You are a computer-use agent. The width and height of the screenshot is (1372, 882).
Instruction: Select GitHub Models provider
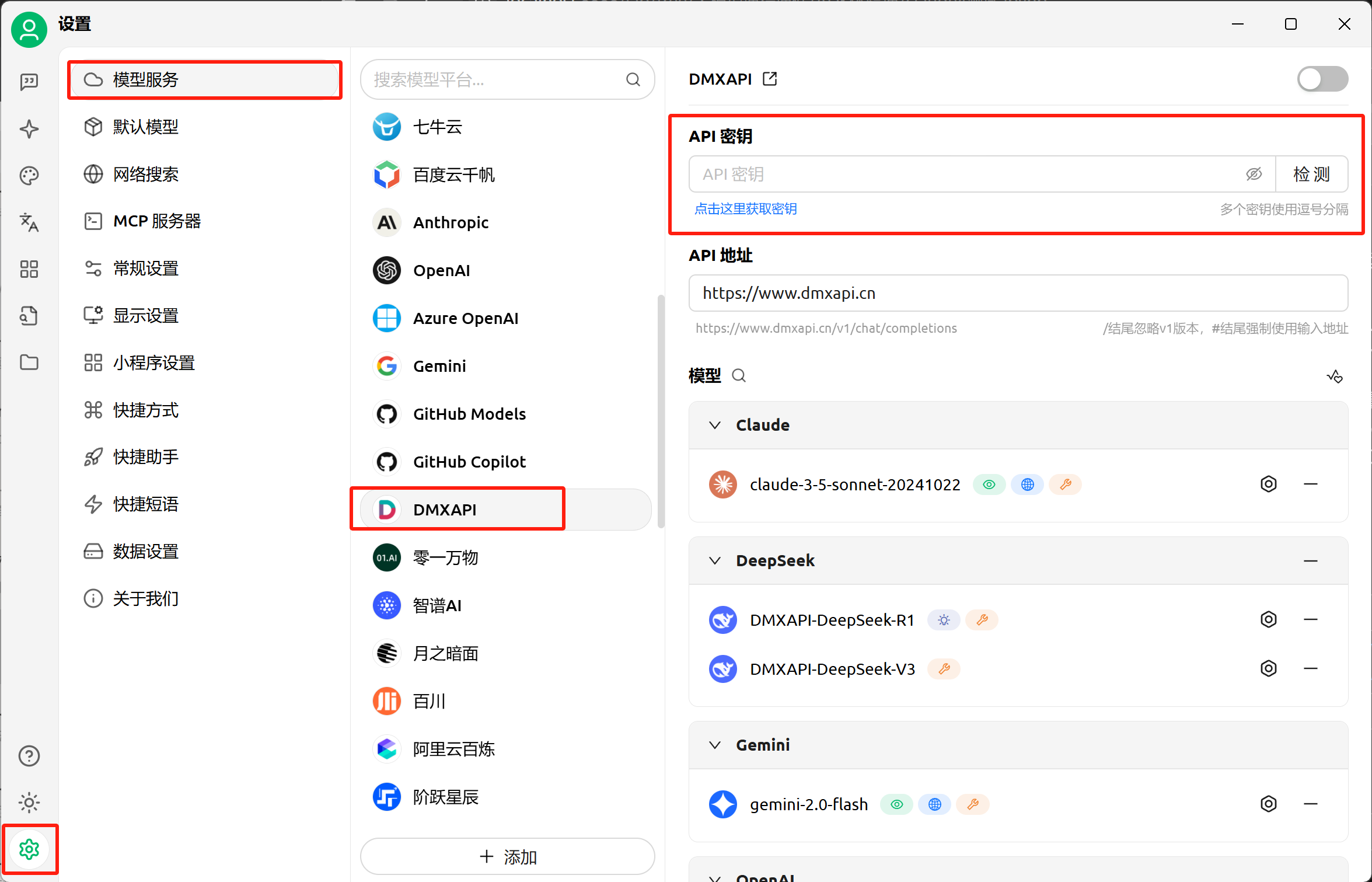[x=506, y=414]
